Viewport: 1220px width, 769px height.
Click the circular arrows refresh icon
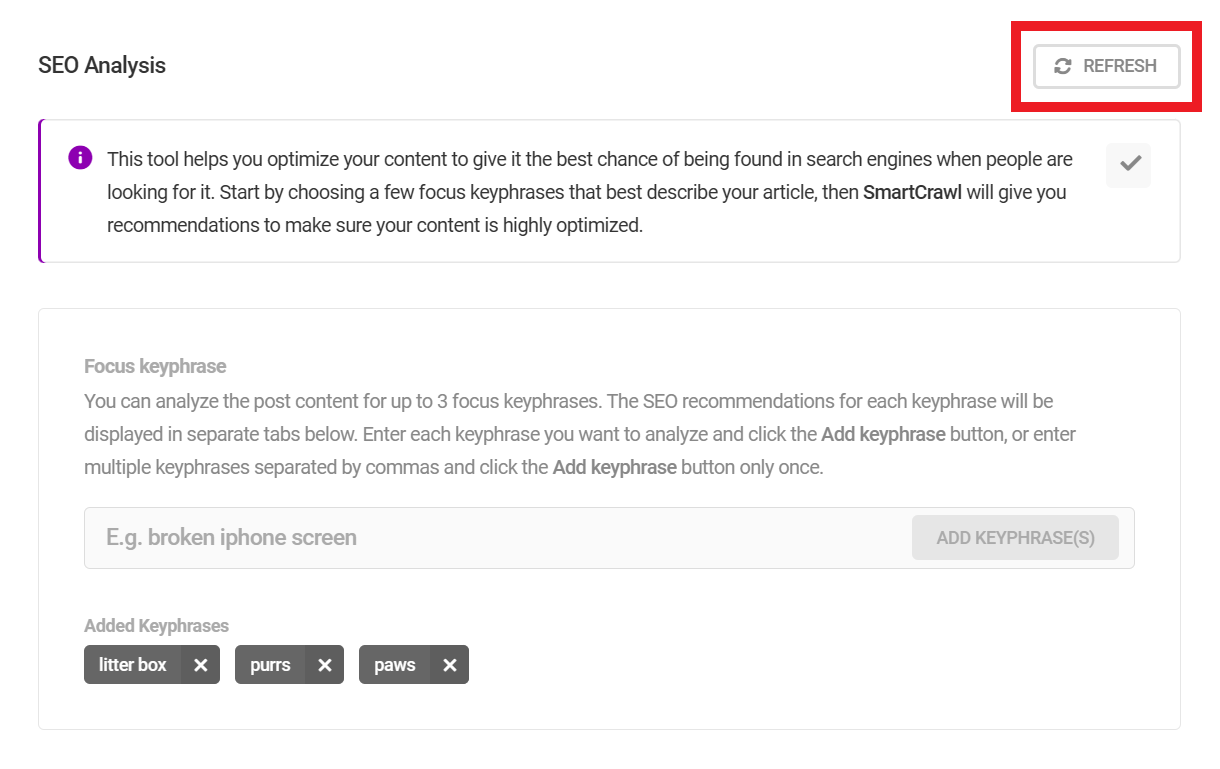pos(1063,66)
